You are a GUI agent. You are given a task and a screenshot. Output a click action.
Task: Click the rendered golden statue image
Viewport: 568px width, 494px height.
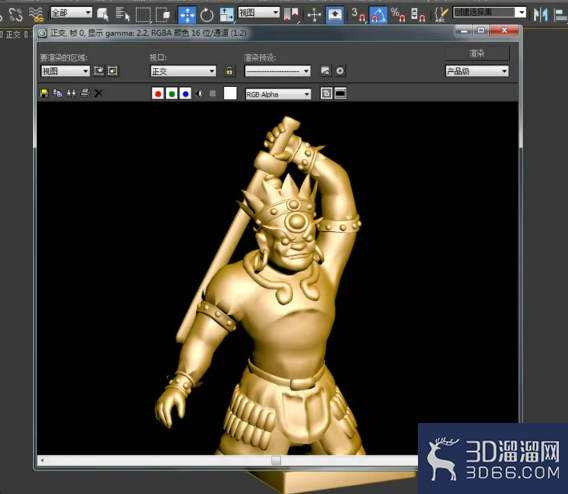click(x=278, y=278)
